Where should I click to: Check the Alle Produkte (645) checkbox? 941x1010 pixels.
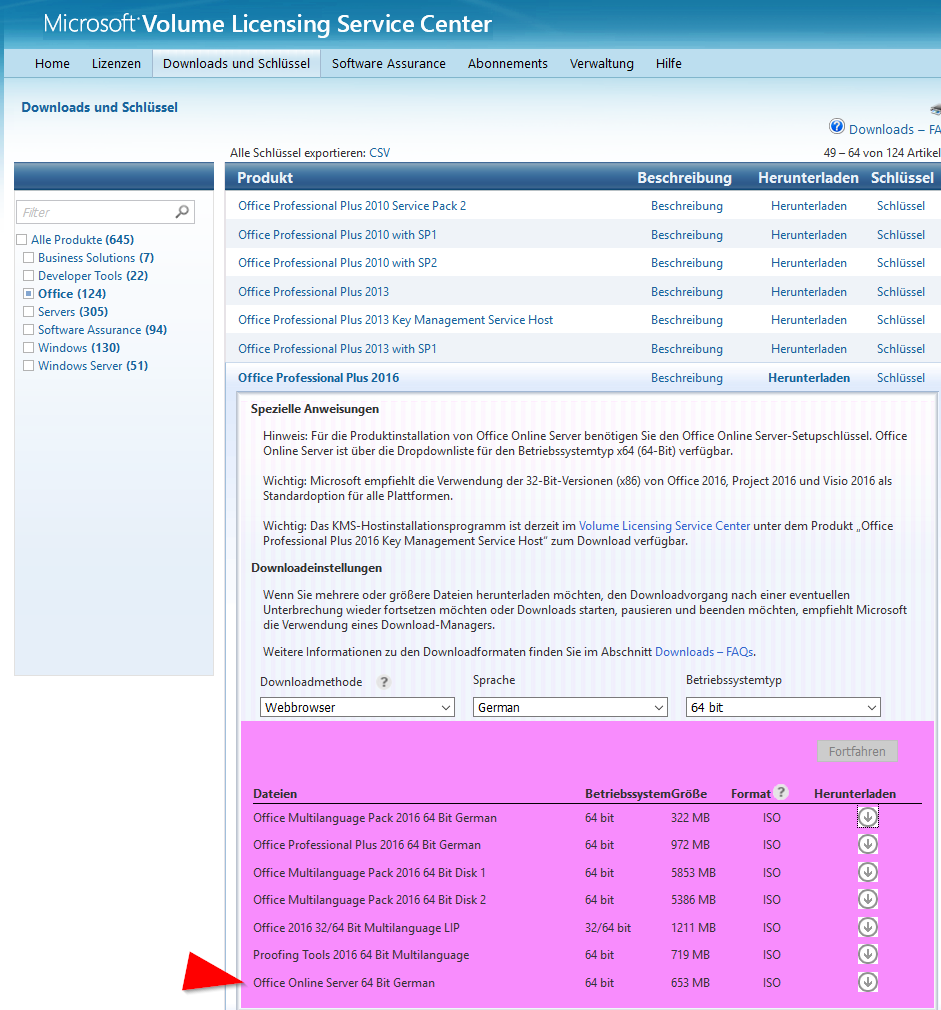(22, 240)
